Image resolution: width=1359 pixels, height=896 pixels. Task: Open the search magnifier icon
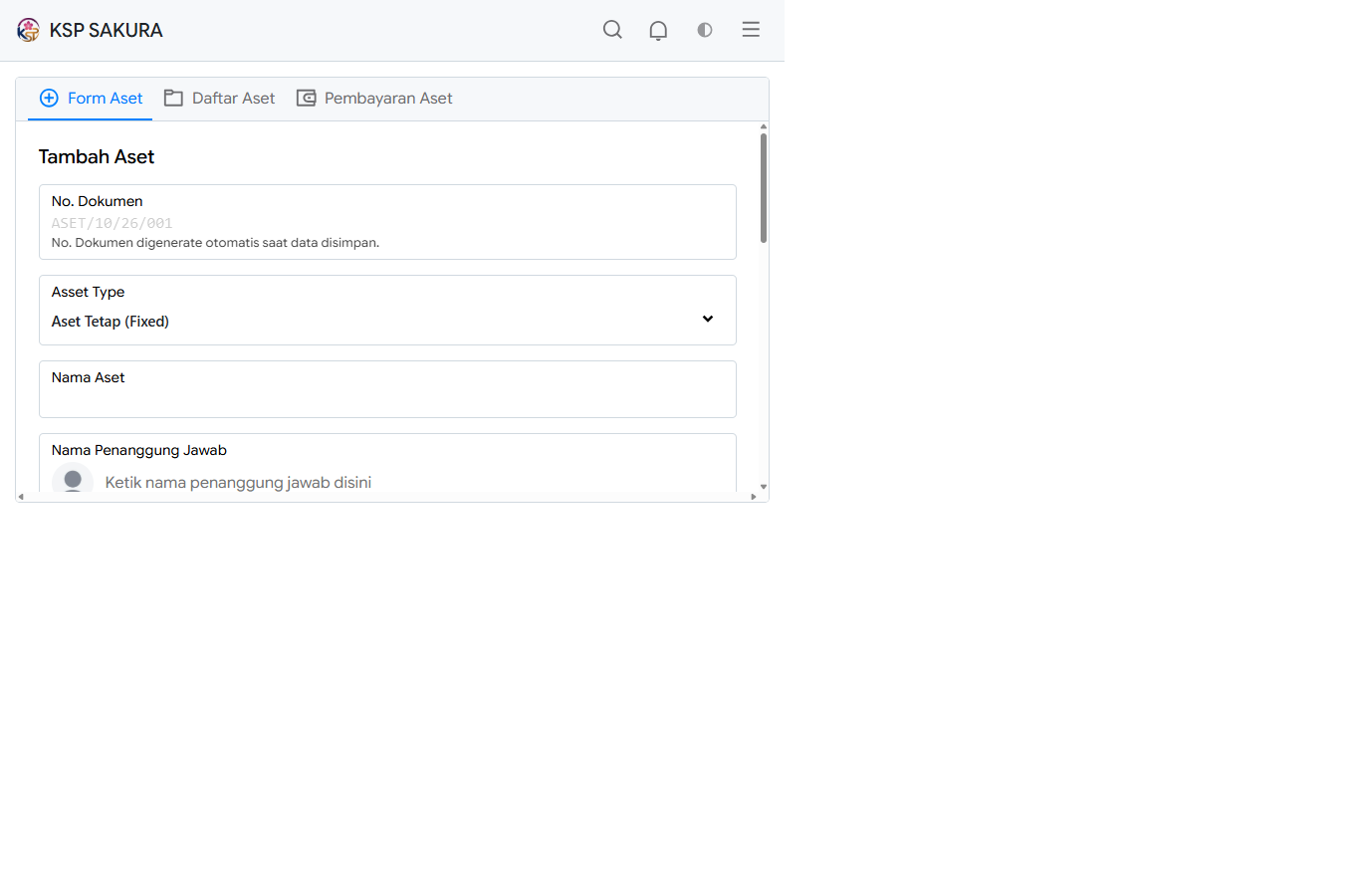pos(612,30)
